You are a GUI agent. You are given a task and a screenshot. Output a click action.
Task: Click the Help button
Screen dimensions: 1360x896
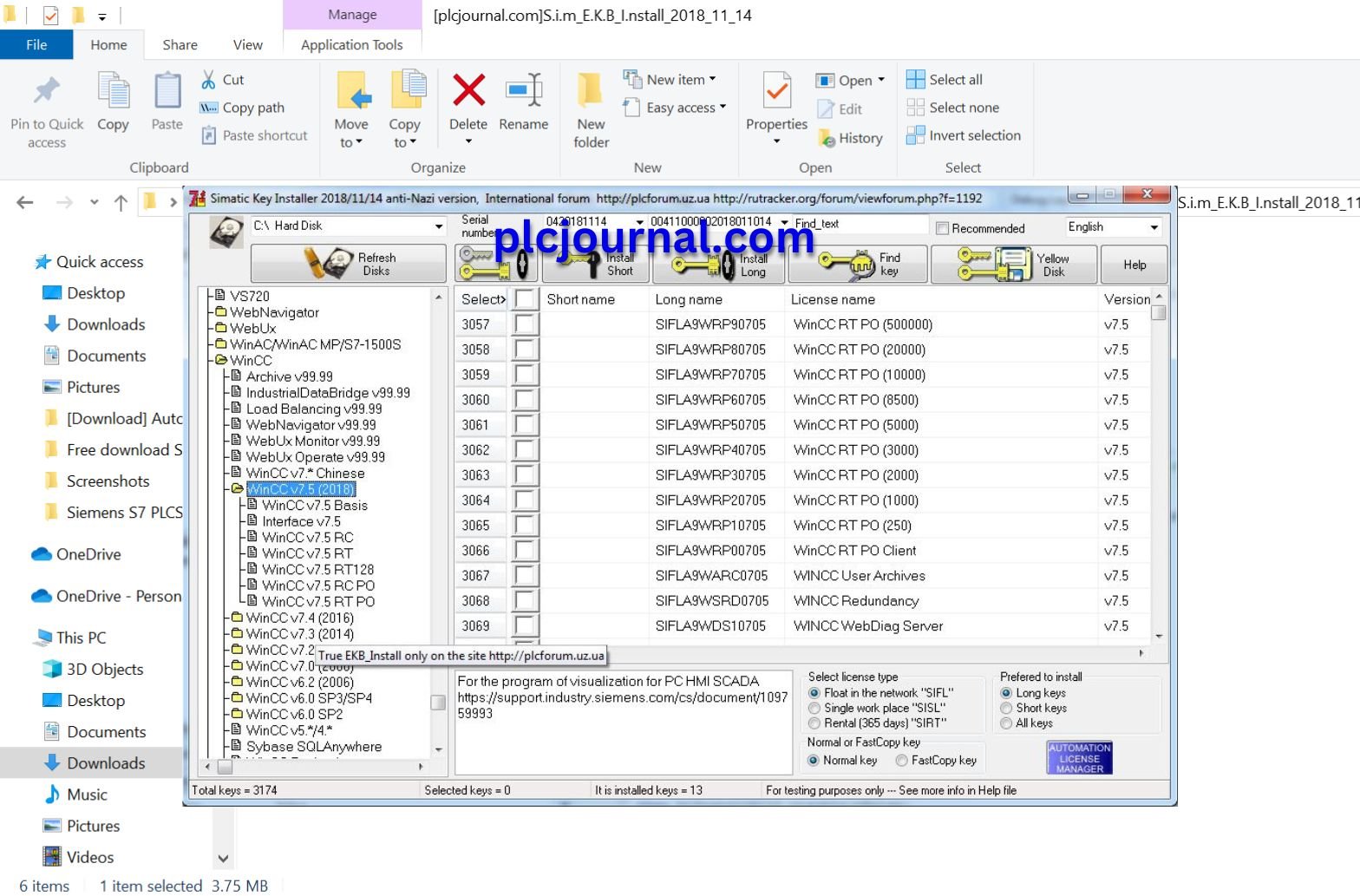(x=1134, y=264)
